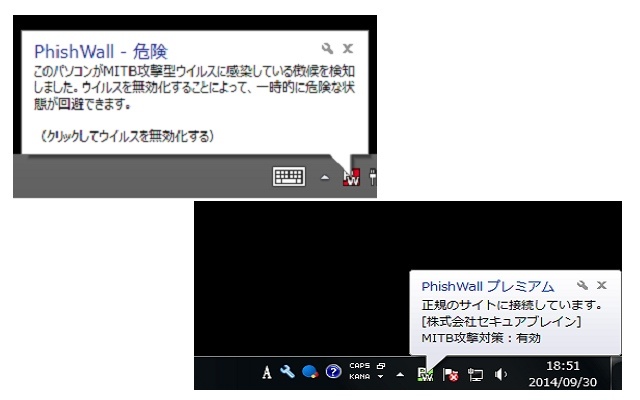Open settings wrench in danger balloon
This screenshot has width=640, height=400.
tap(327, 49)
